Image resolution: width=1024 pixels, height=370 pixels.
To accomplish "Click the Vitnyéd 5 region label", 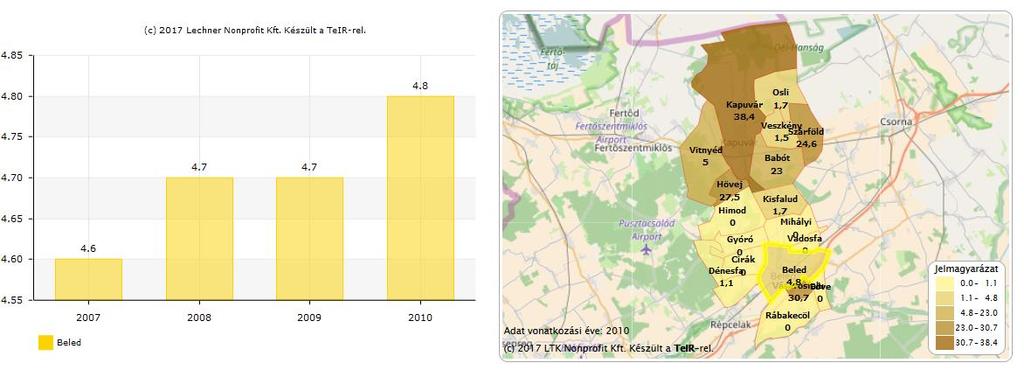I will (705, 156).
